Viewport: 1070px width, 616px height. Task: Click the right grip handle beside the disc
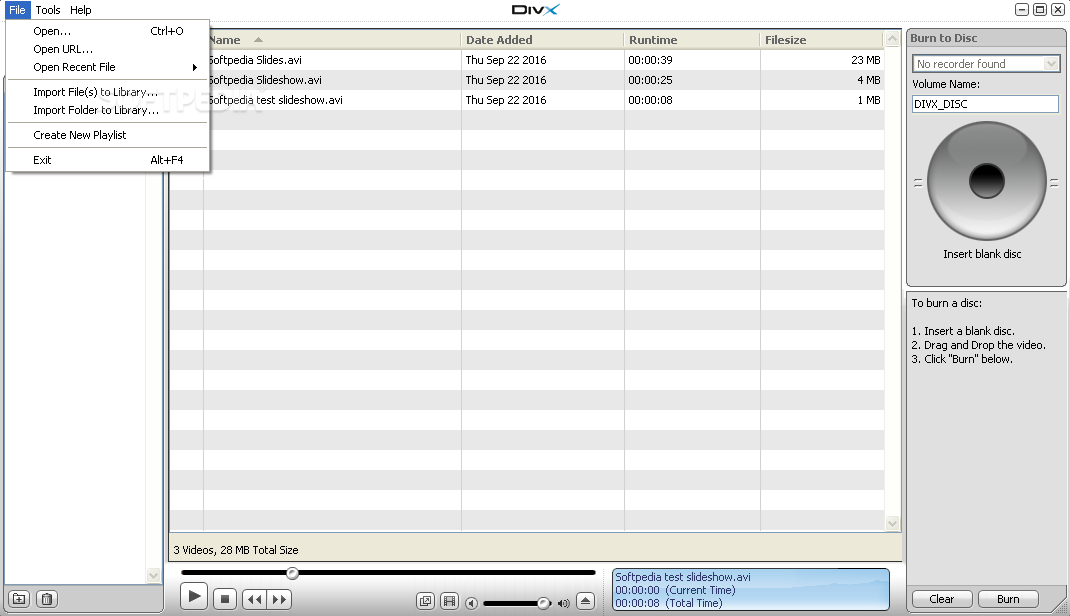(1054, 183)
